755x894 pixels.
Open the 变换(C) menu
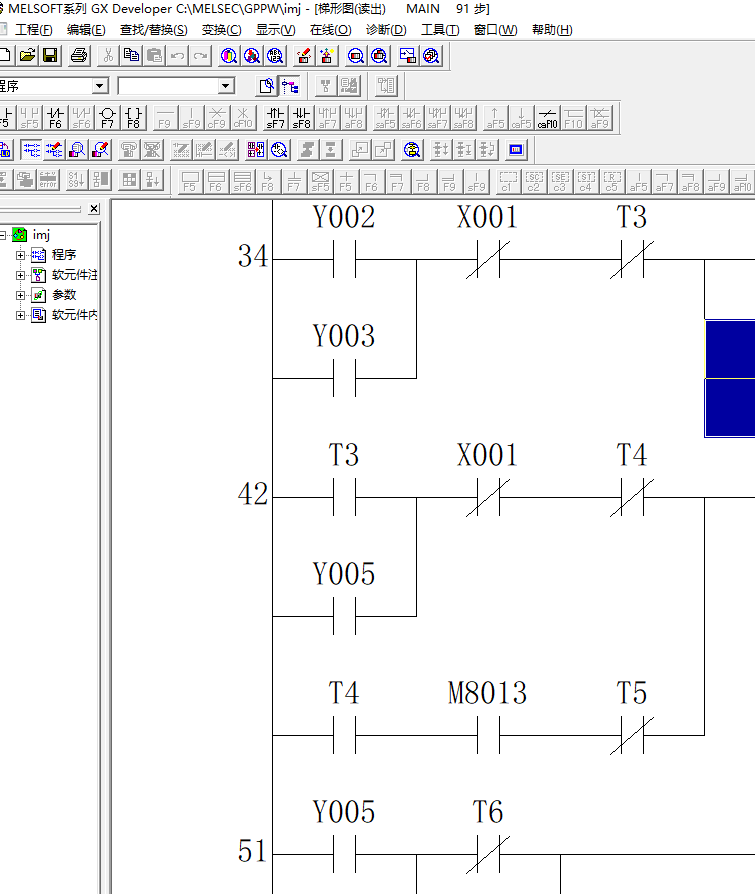tap(221, 30)
